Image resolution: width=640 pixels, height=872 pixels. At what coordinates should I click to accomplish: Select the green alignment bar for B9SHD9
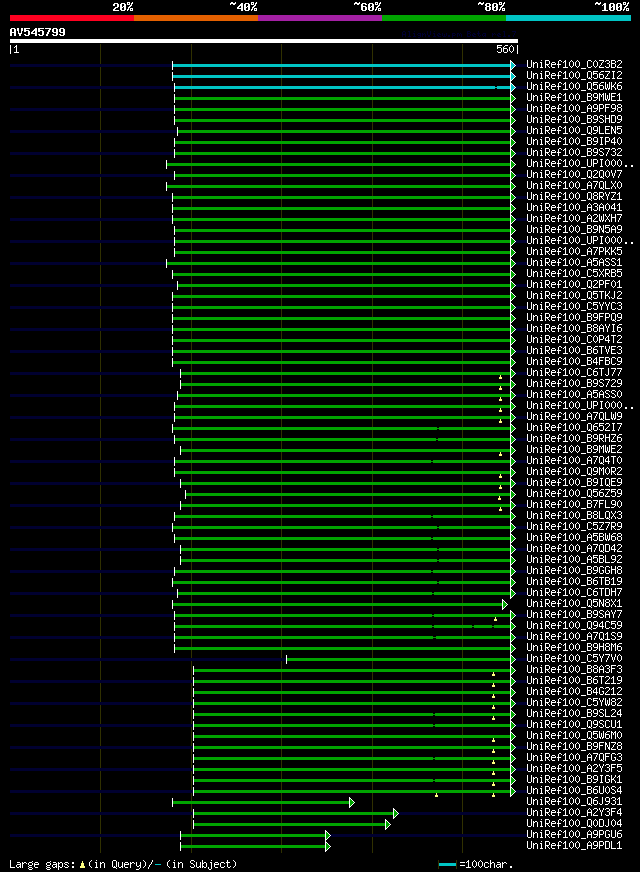[343, 120]
